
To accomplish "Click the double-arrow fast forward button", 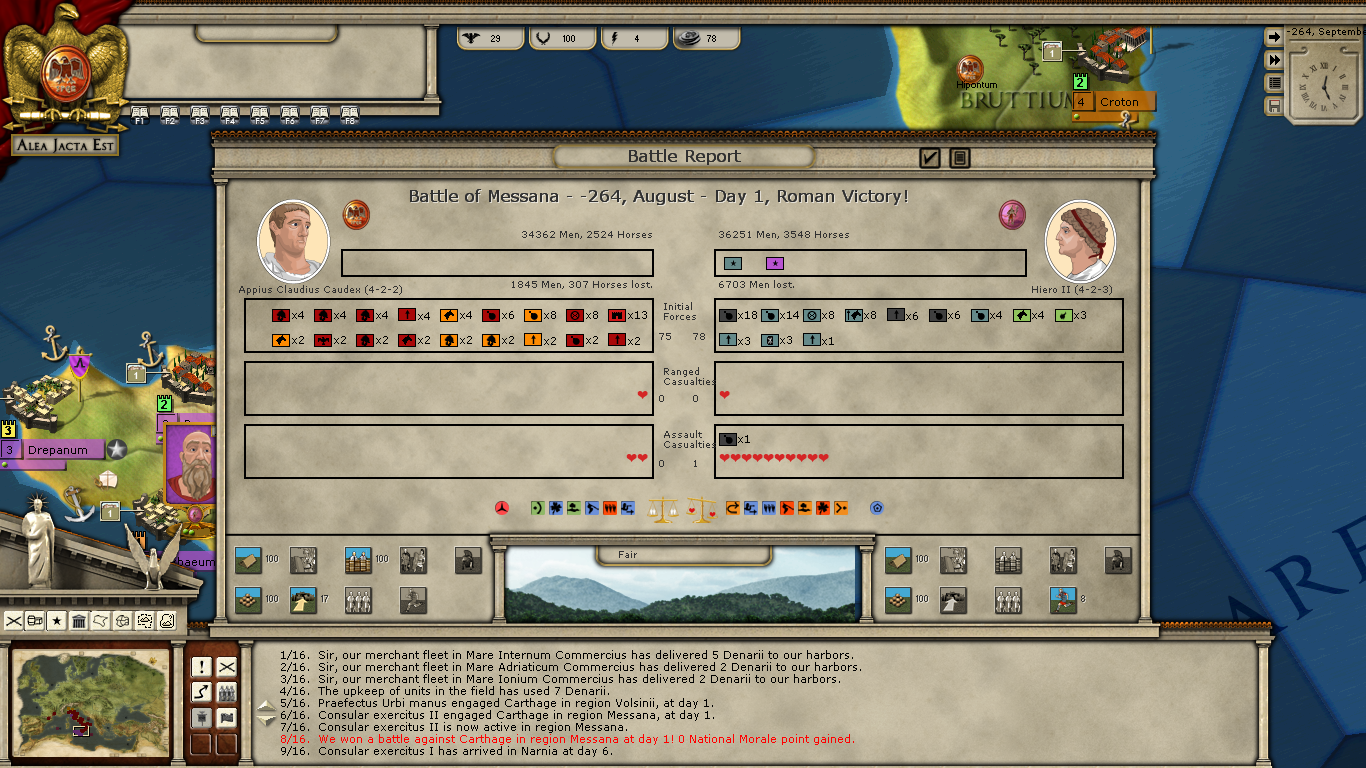I will coord(1274,60).
